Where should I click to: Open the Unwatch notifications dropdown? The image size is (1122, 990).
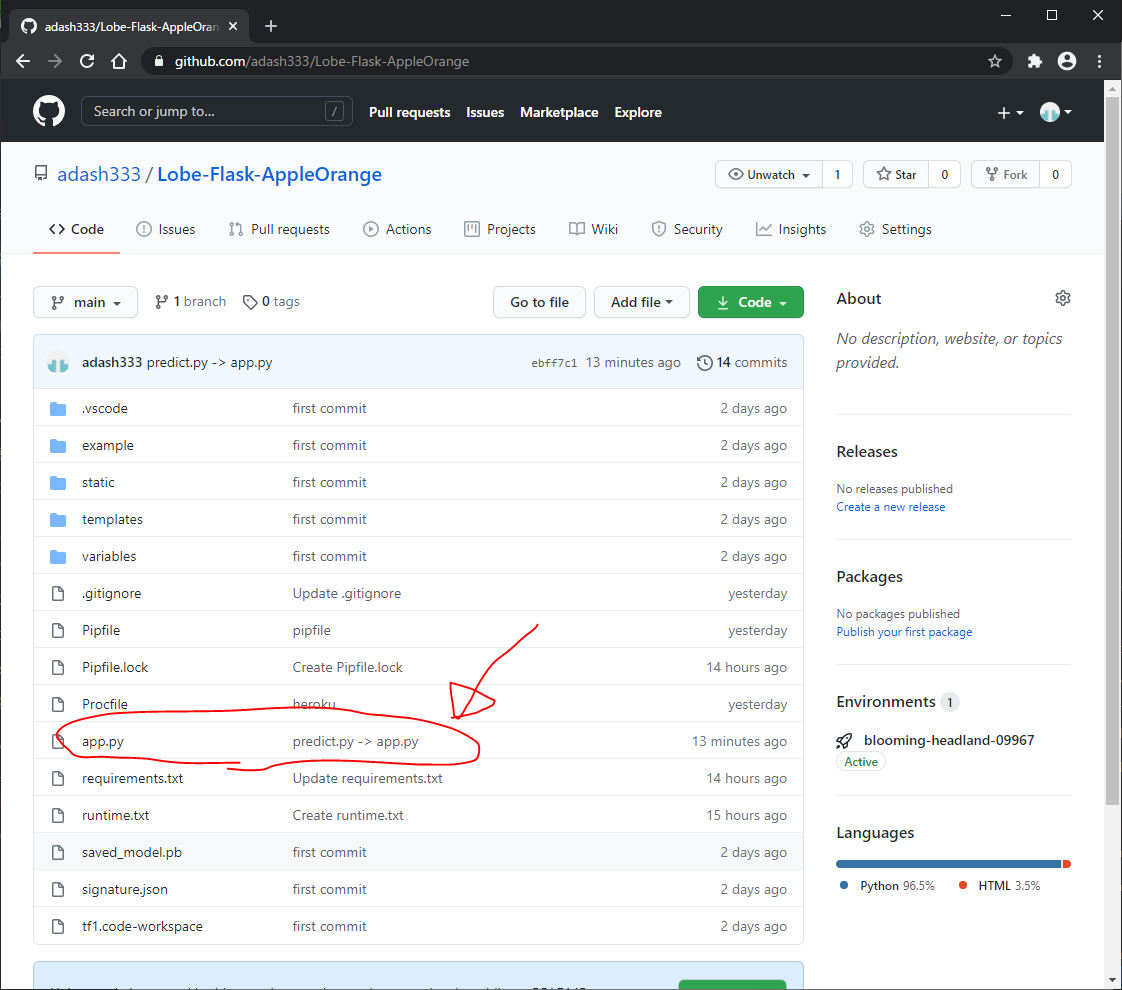(x=769, y=175)
